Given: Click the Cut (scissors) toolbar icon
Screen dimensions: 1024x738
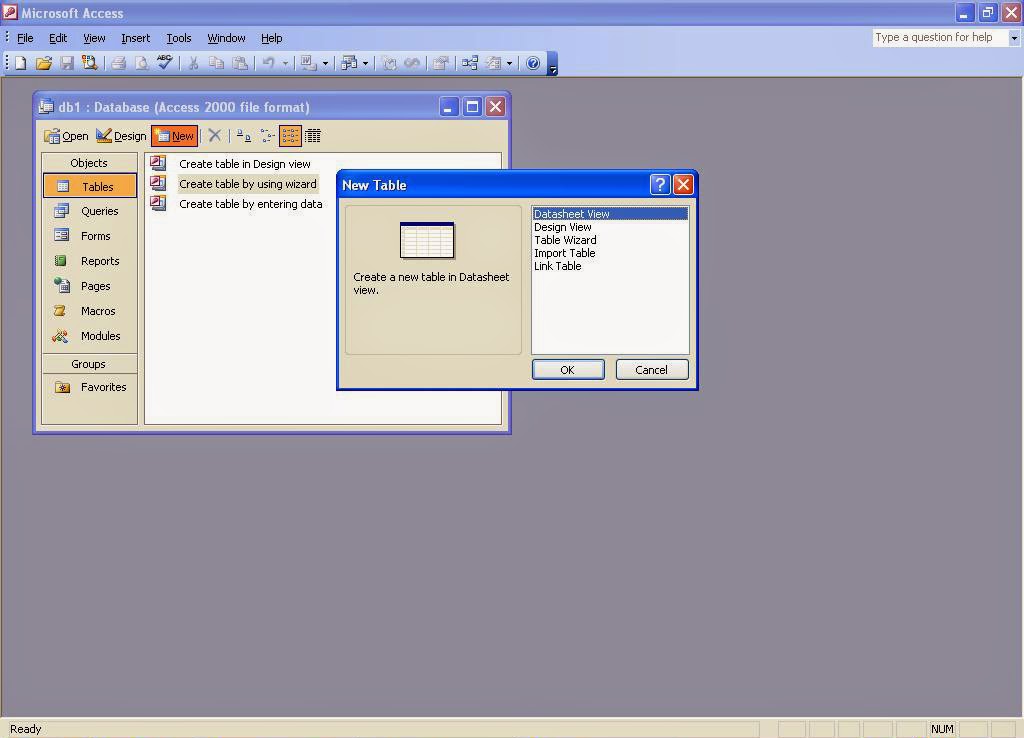Looking at the screenshot, I should (x=192, y=63).
